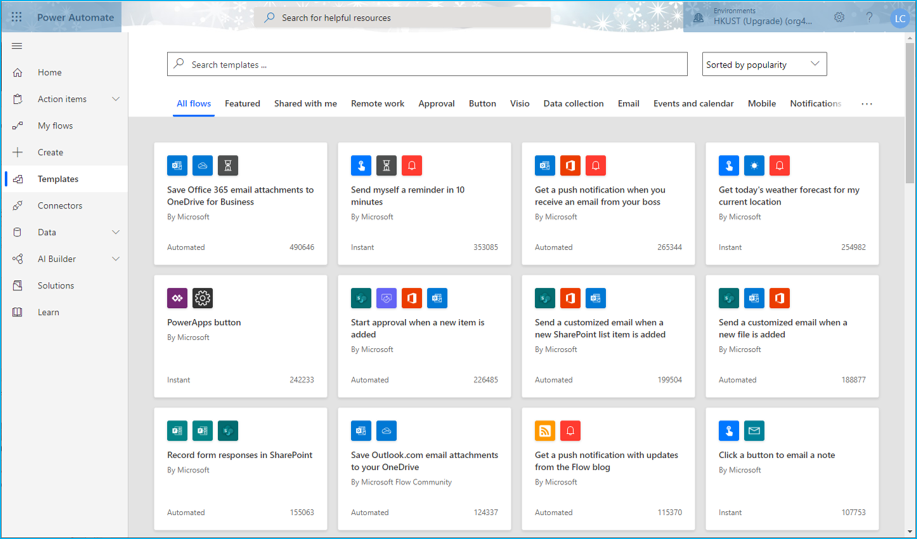
Task: Click the Home icon in sidebar
Action: [18, 72]
